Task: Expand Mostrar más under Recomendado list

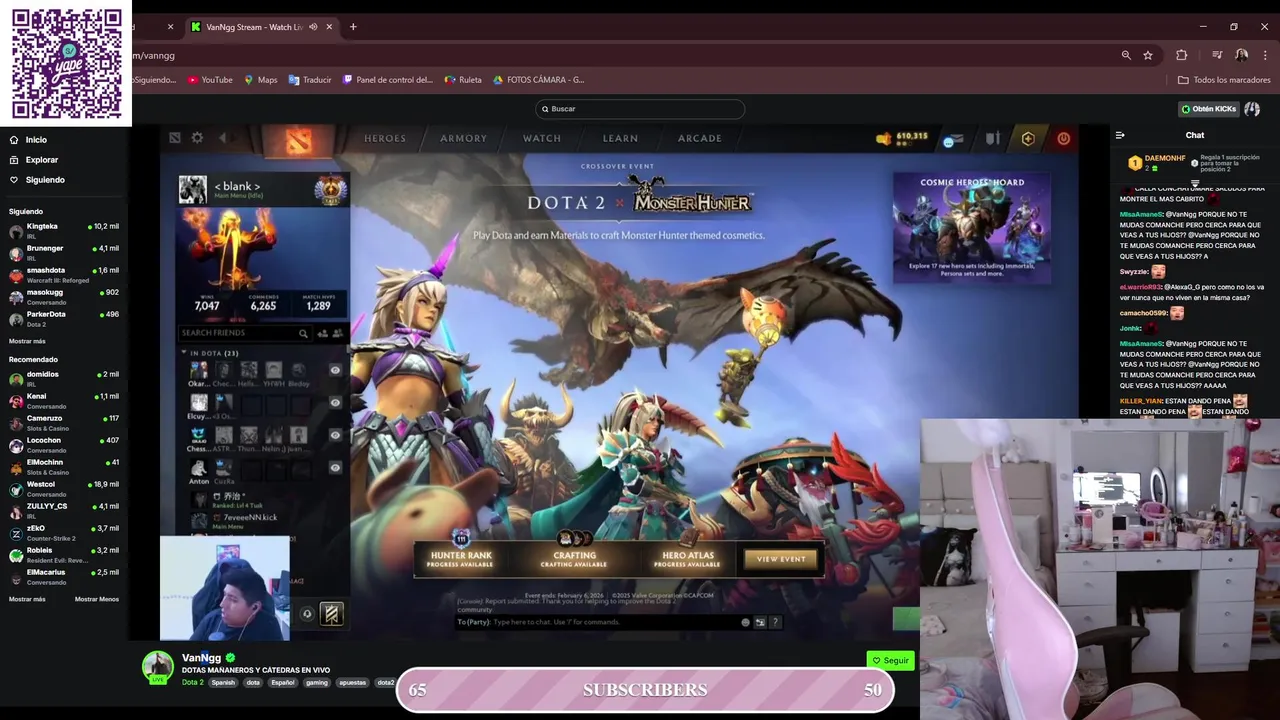Action: (x=27, y=599)
